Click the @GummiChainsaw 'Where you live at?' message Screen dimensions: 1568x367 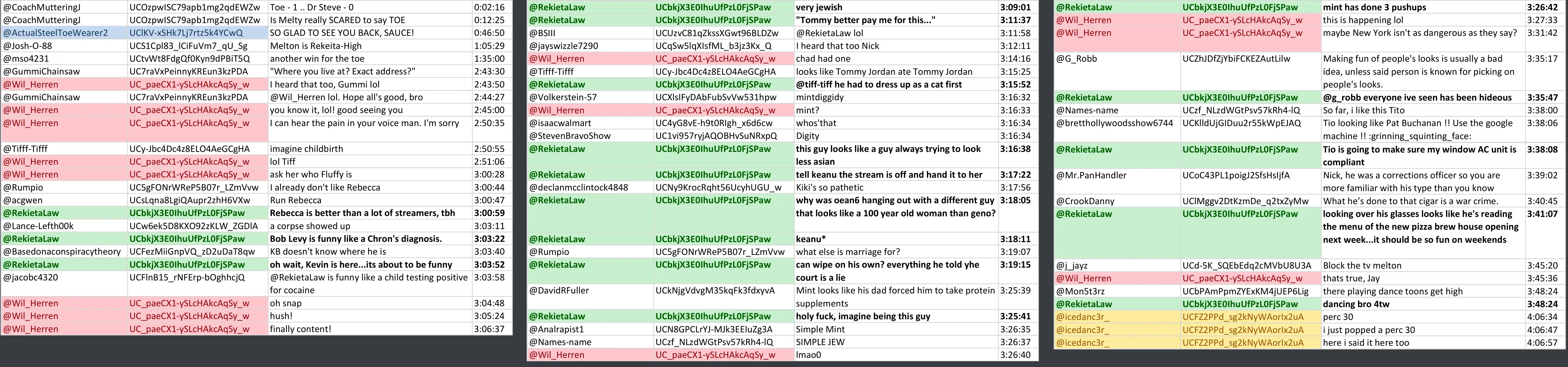click(x=370, y=71)
